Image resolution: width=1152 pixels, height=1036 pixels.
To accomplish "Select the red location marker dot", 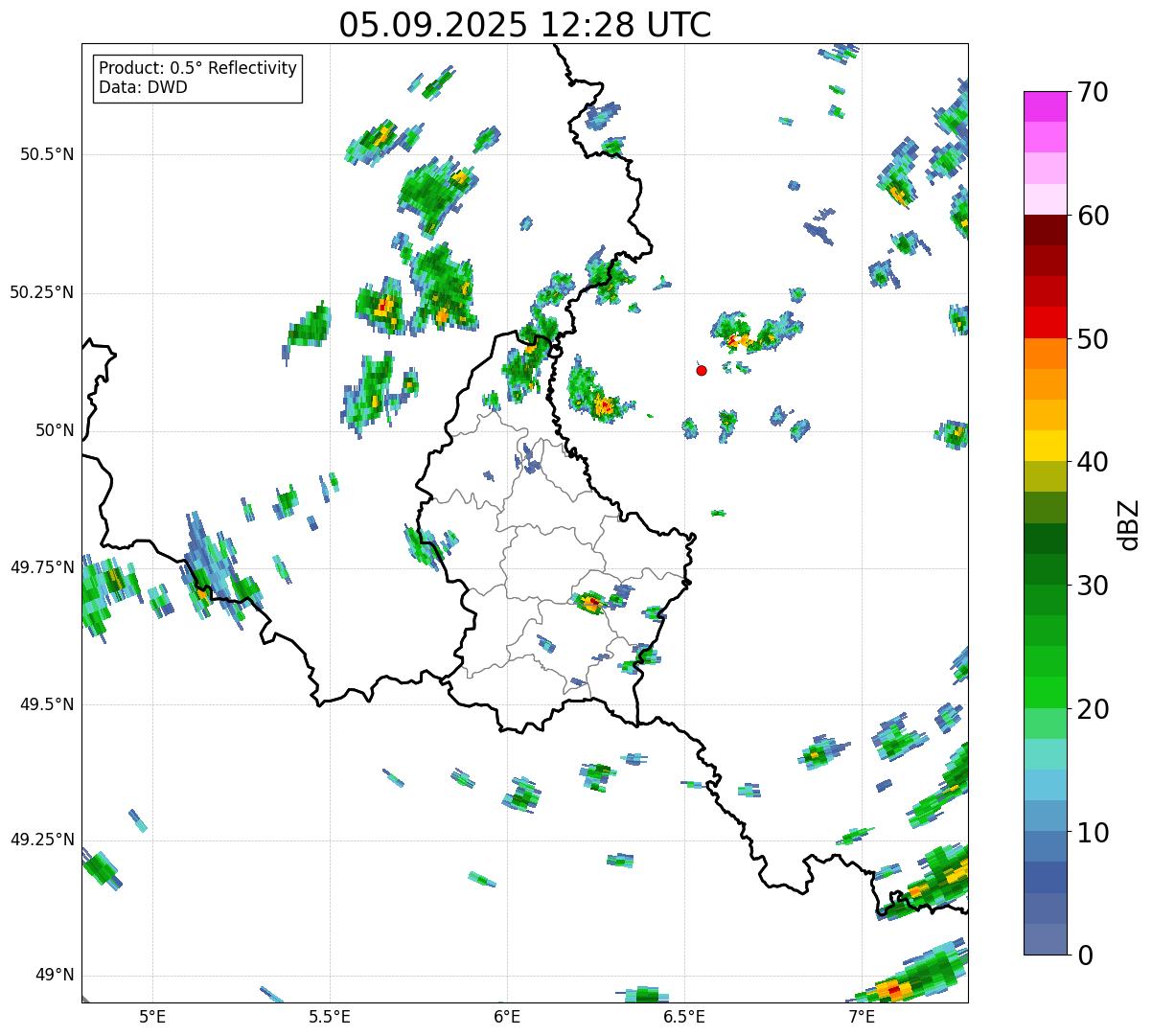I will click(x=702, y=370).
